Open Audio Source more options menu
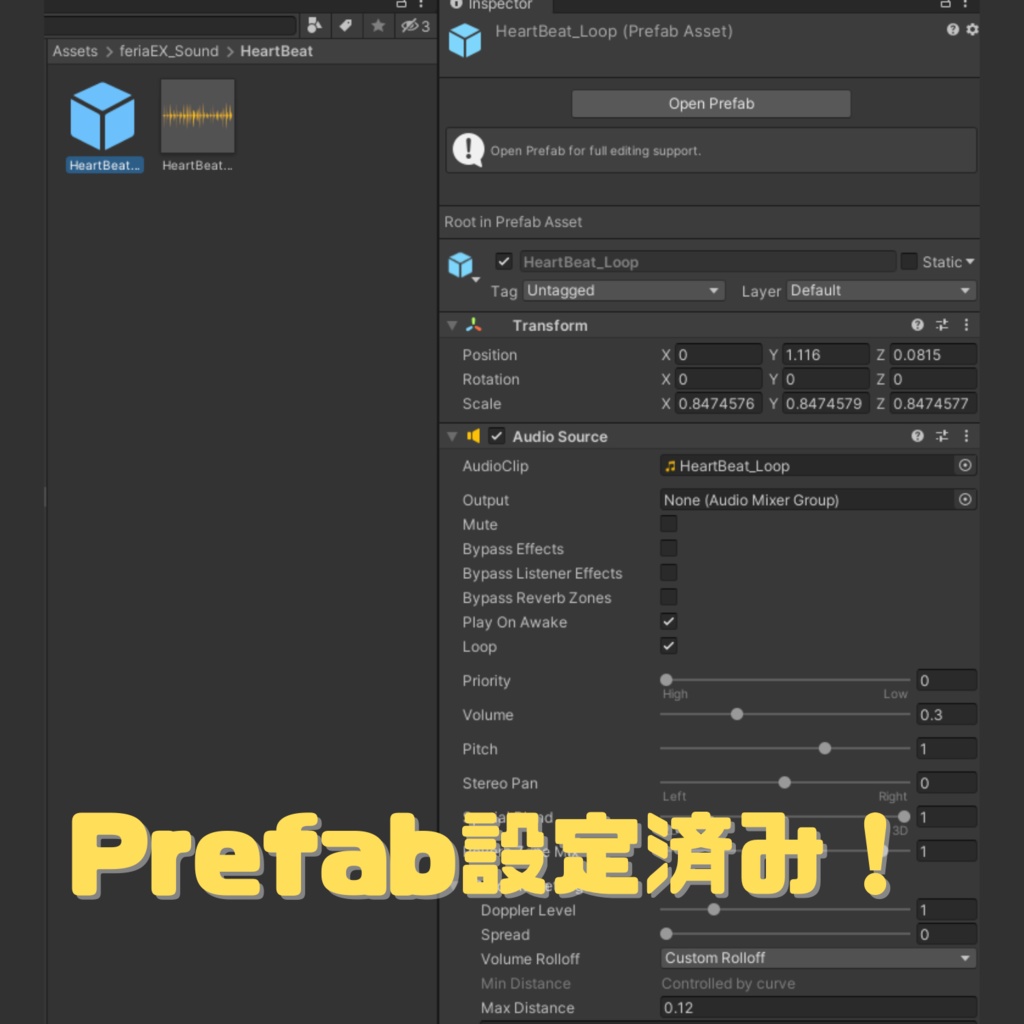The height and width of the screenshot is (1024, 1024). pos(967,436)
